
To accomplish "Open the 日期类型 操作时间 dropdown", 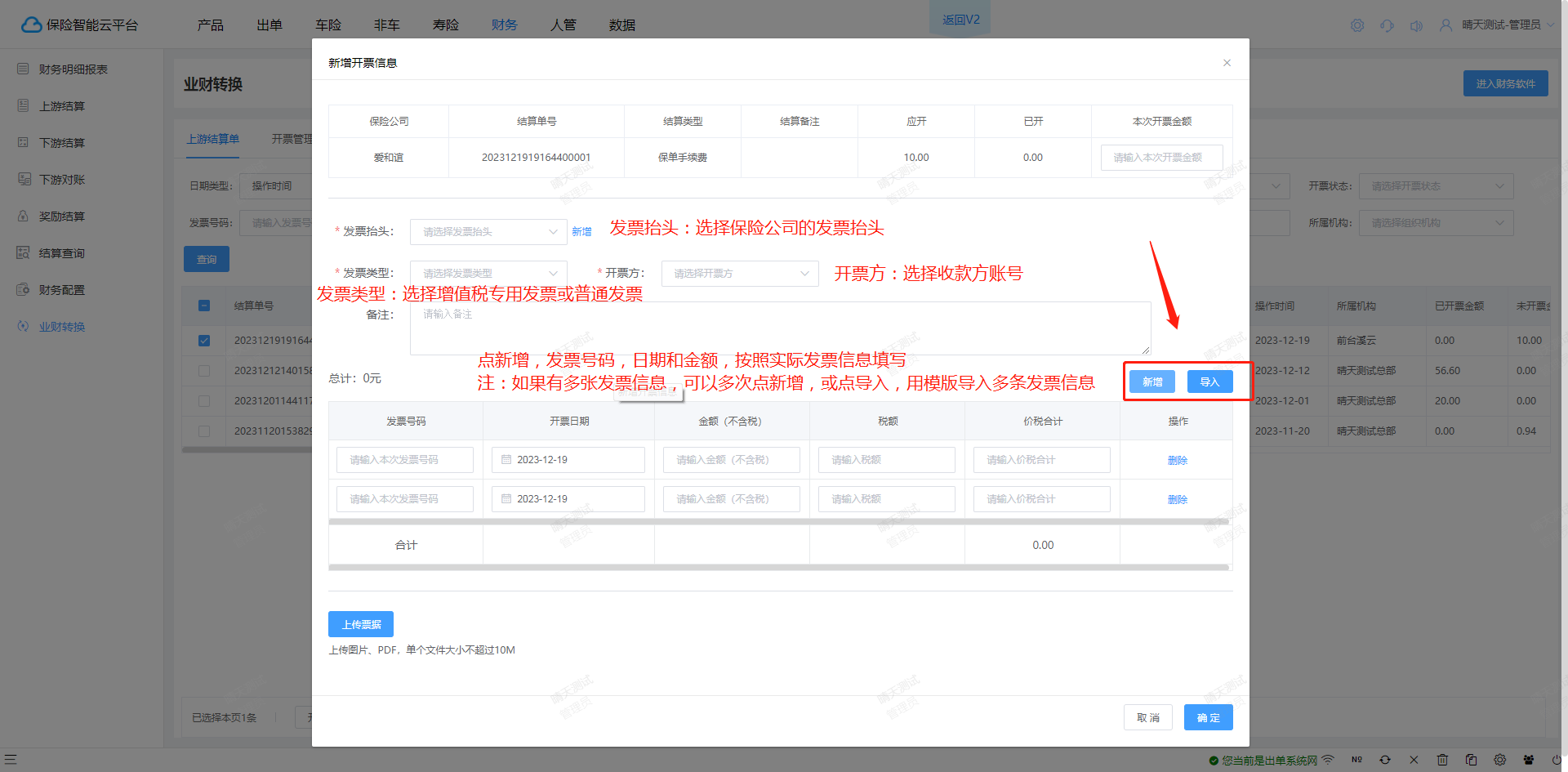I will 276,186.
